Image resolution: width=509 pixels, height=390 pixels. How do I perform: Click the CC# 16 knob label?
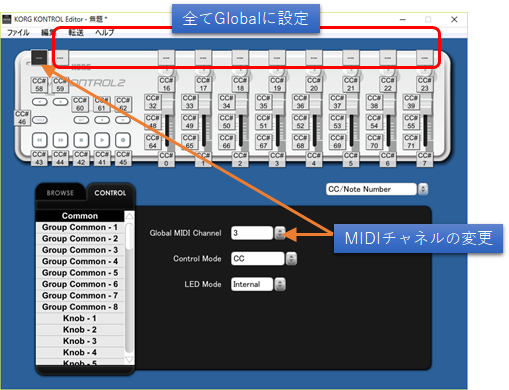point(166,84)
